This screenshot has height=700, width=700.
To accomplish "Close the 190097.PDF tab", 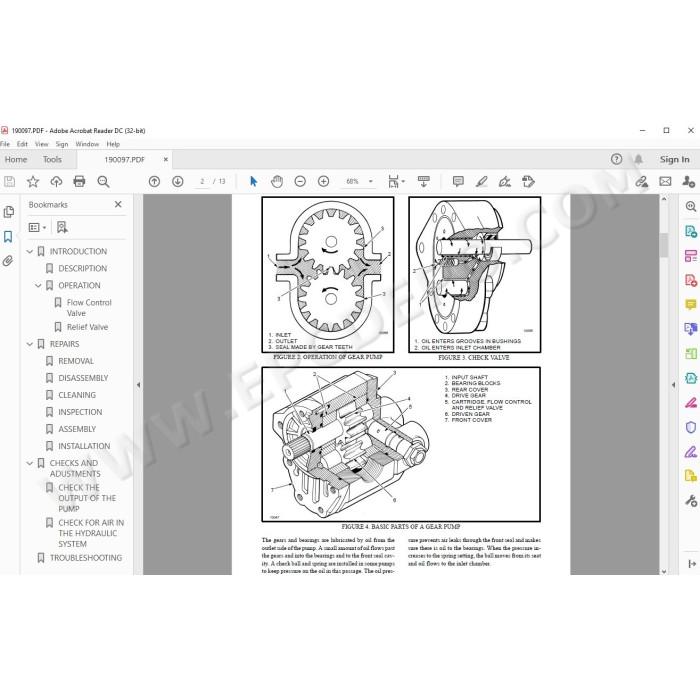I will pyautogui.click(x=166, y=159).
